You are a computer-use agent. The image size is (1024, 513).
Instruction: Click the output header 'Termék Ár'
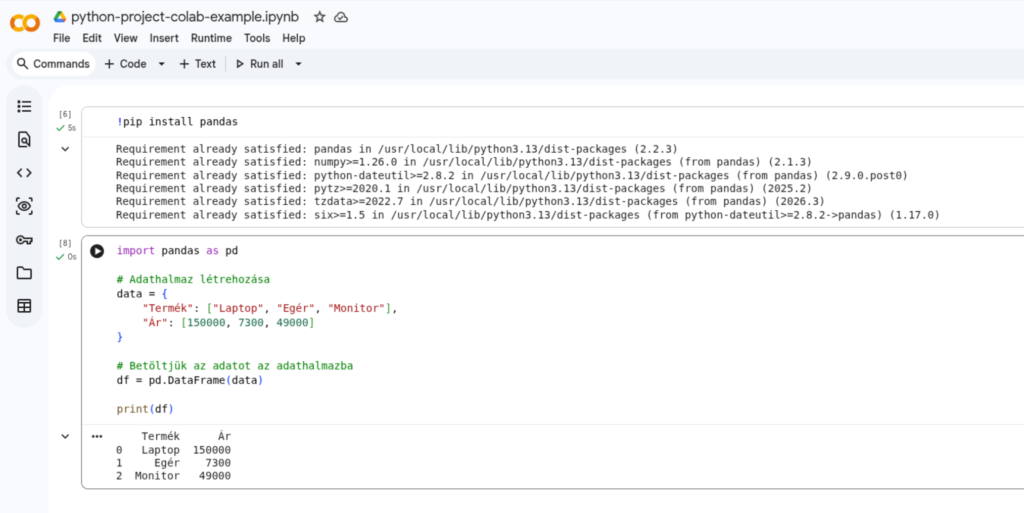point(186,437)
